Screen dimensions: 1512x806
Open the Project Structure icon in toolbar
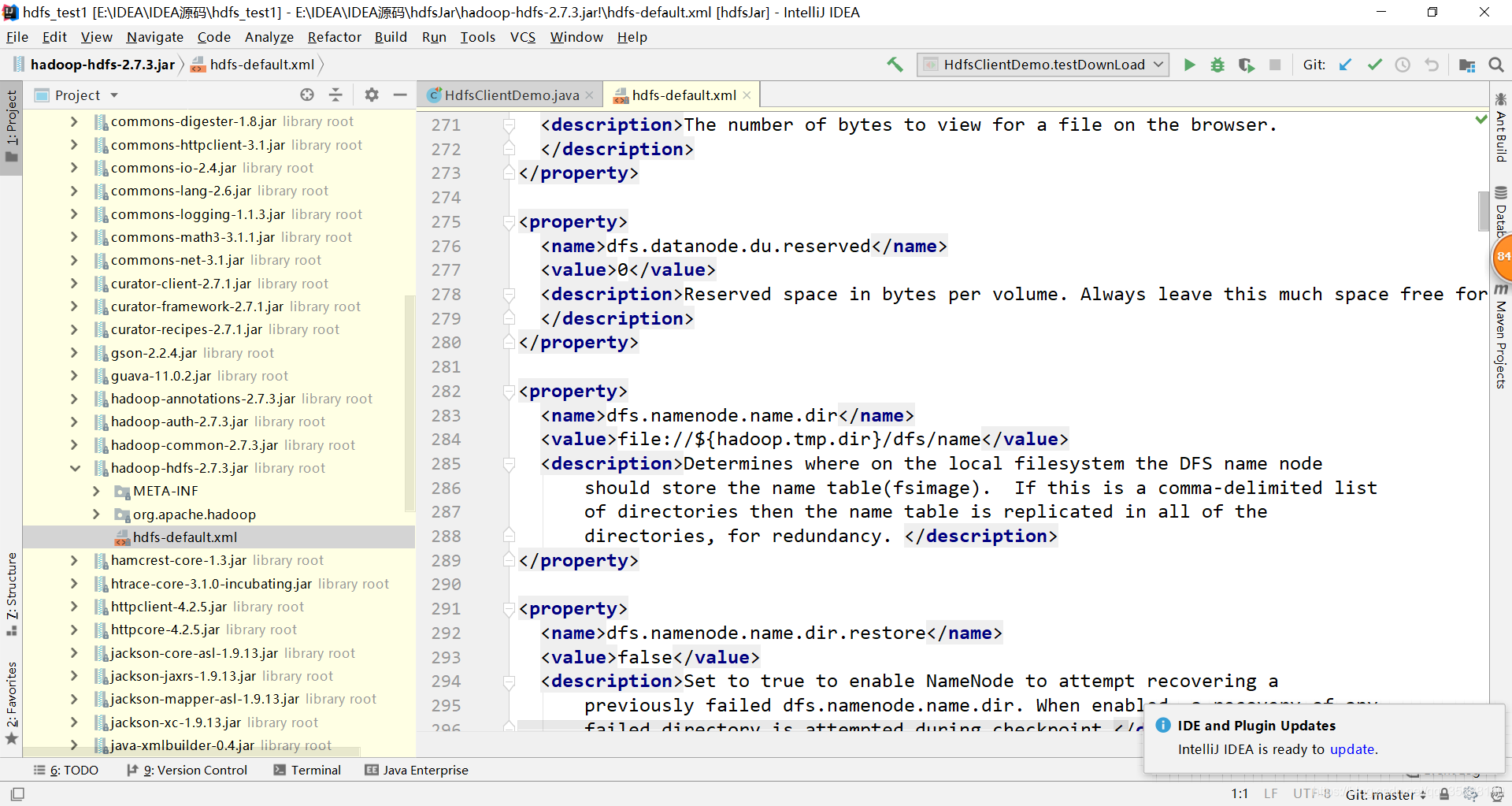coord(1467,65)
